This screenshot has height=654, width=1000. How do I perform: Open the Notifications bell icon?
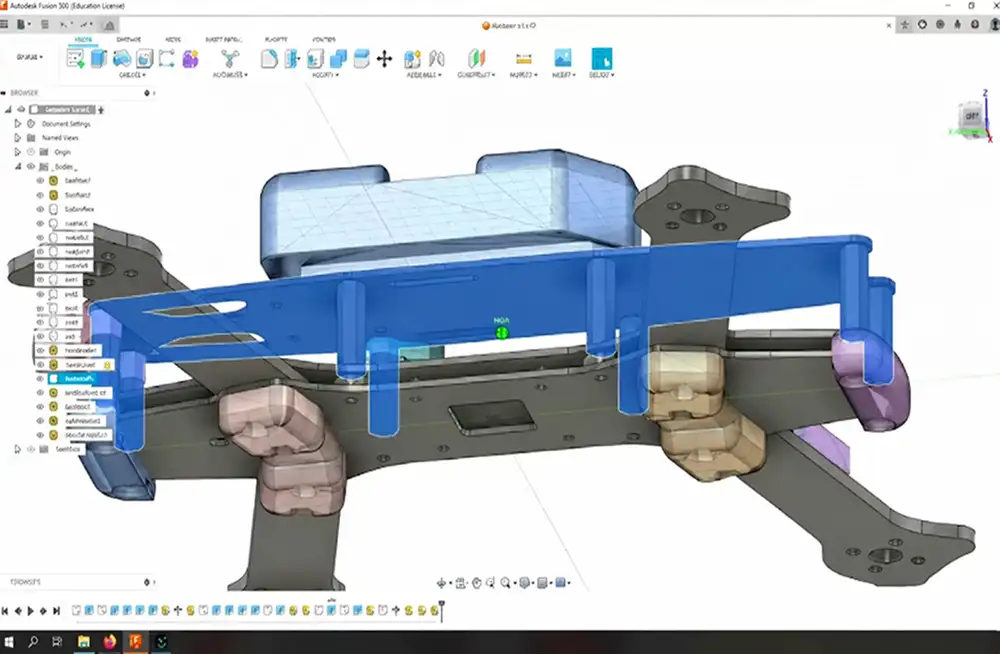(957, 24)
